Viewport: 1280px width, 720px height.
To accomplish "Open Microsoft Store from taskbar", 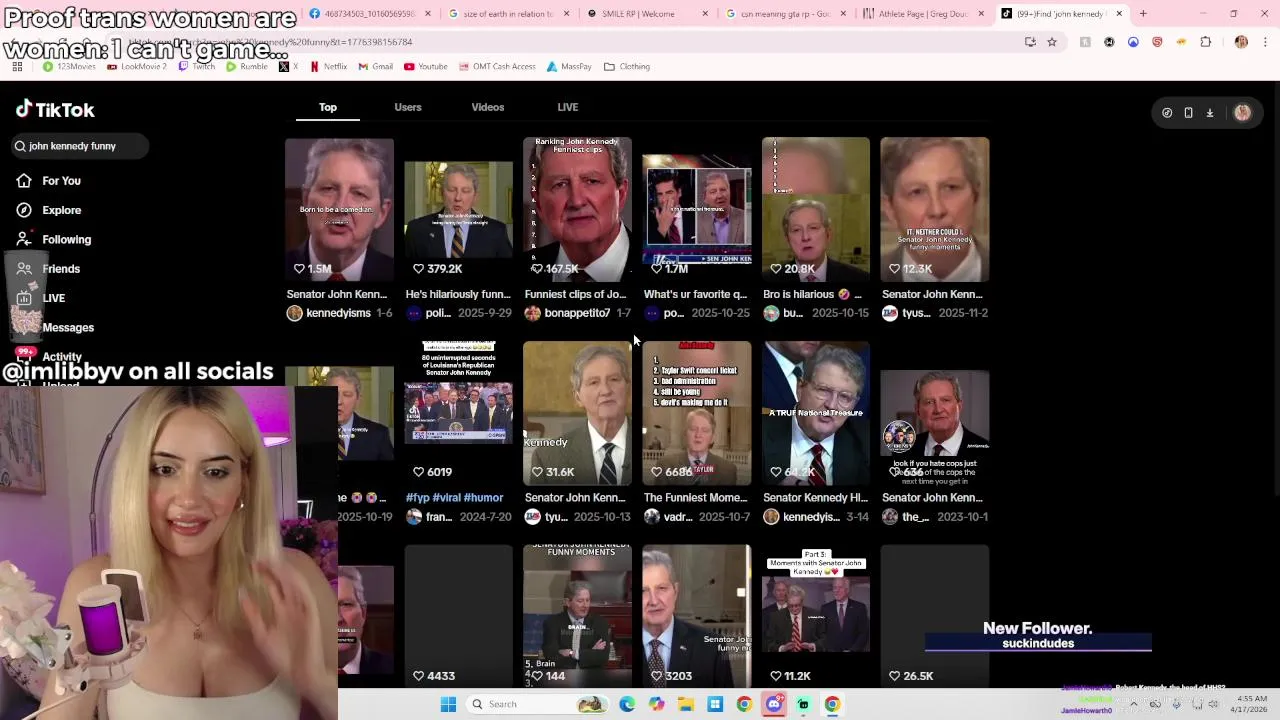I will point(715,704).
